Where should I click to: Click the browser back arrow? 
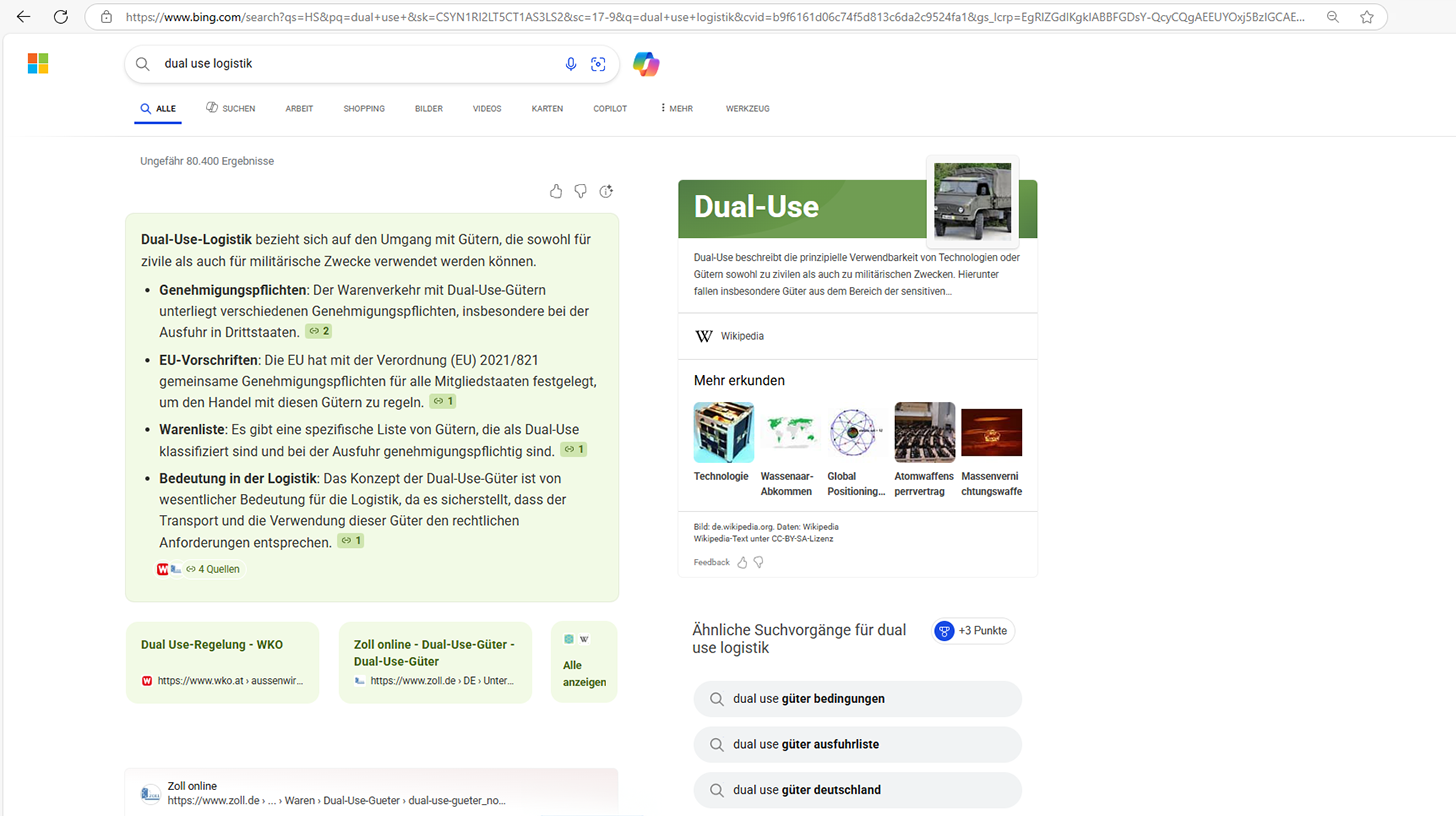(x=22, y=16)
